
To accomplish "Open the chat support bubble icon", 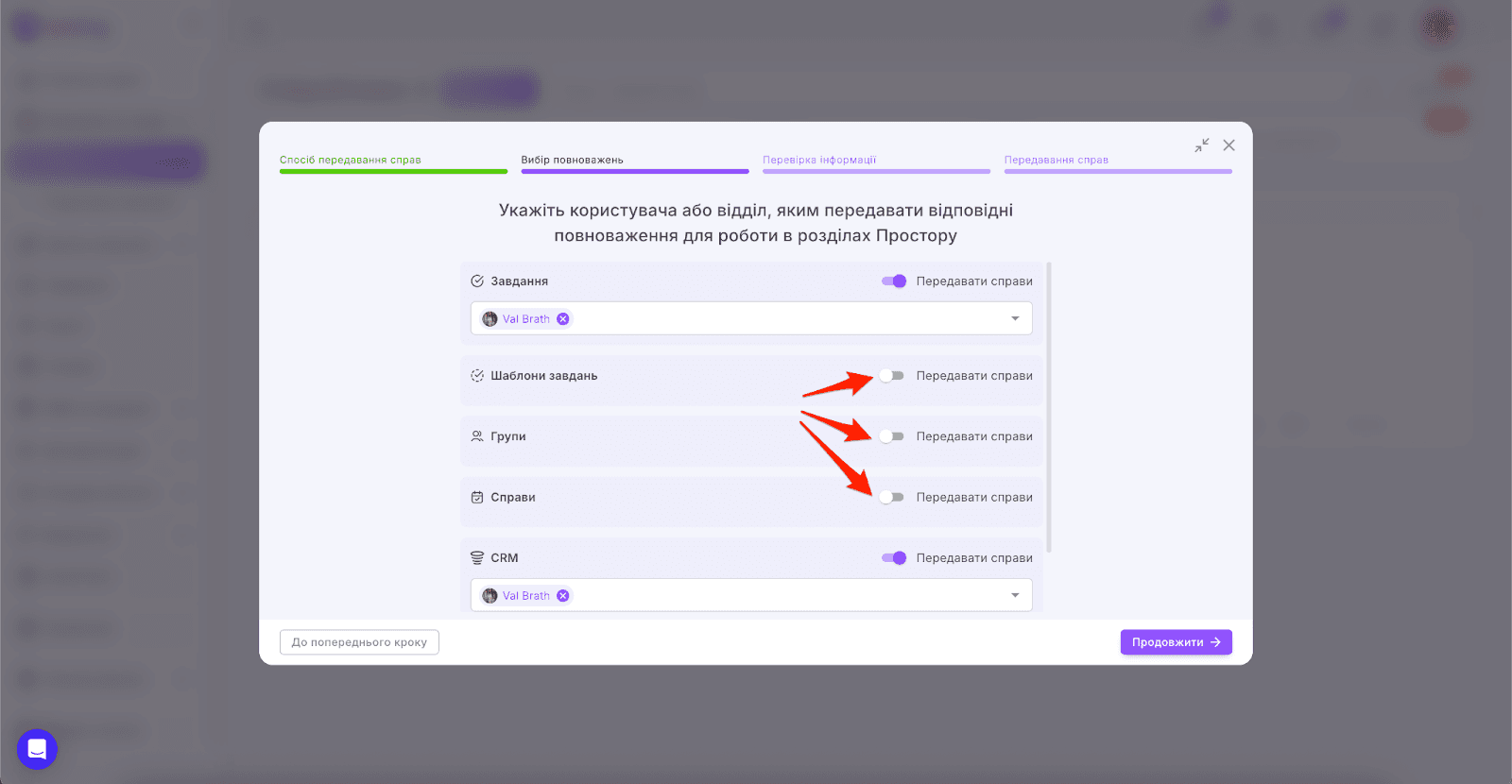I will (37, 749).
